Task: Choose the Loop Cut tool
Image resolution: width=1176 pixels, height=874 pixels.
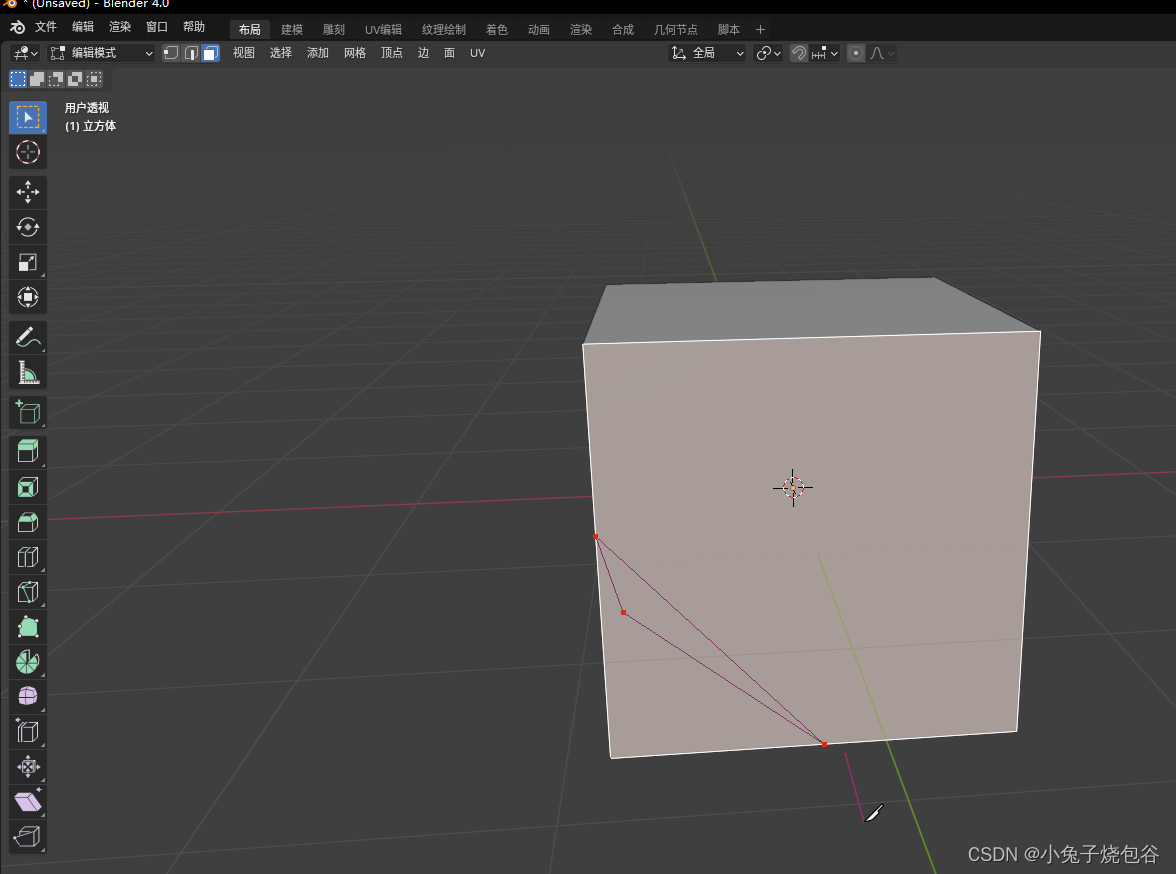Action: 28,557
